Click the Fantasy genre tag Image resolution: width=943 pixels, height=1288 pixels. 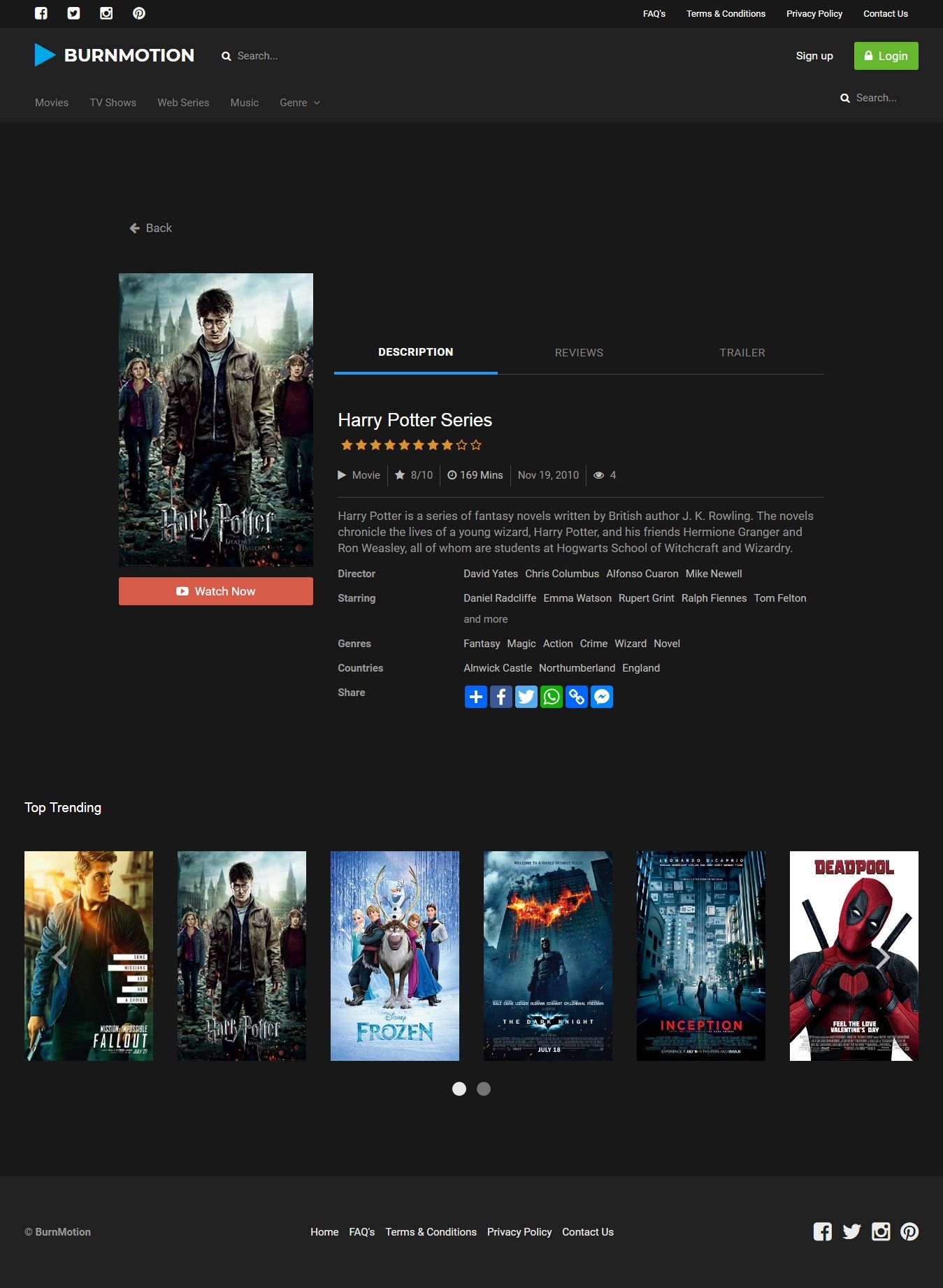click(x=482, y=644)
